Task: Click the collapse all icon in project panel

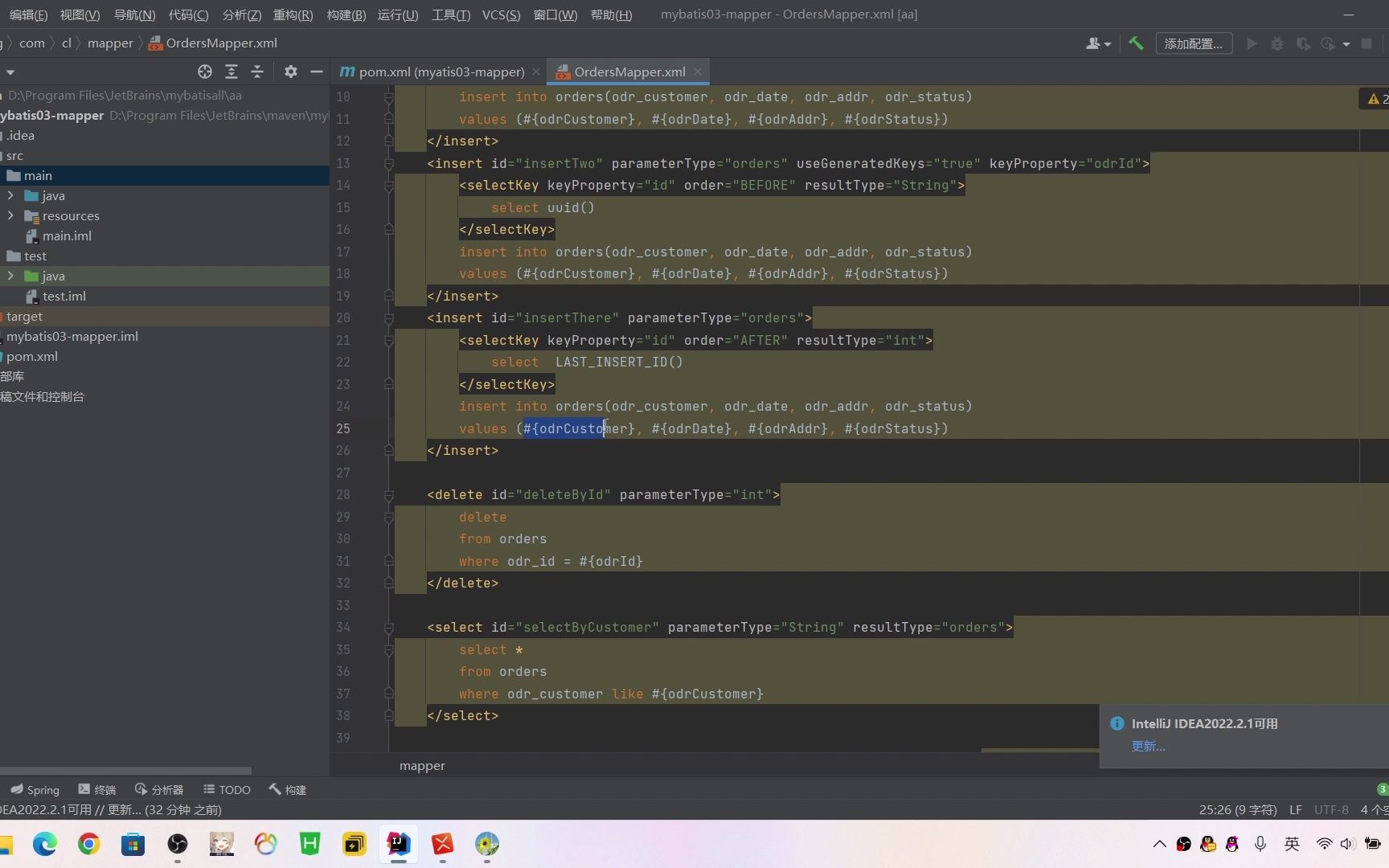Action: pos(257,72)
